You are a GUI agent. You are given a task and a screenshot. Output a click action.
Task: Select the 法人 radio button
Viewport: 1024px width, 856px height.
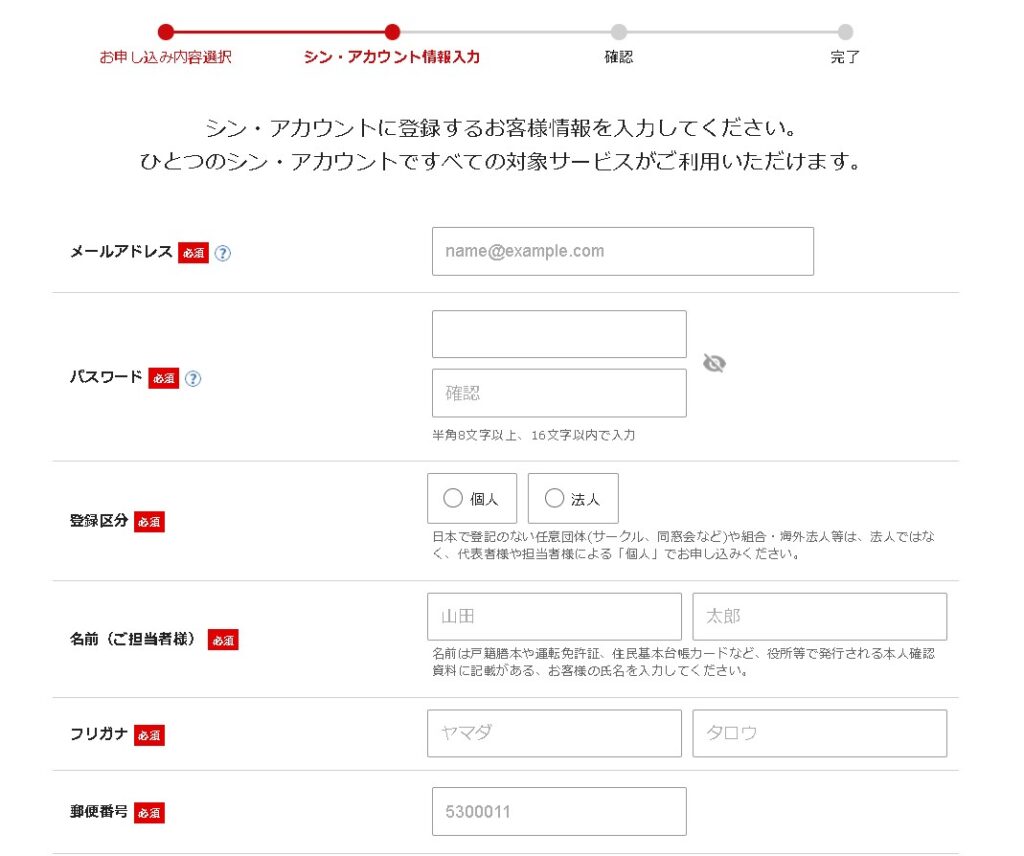[x=554, y=498]
